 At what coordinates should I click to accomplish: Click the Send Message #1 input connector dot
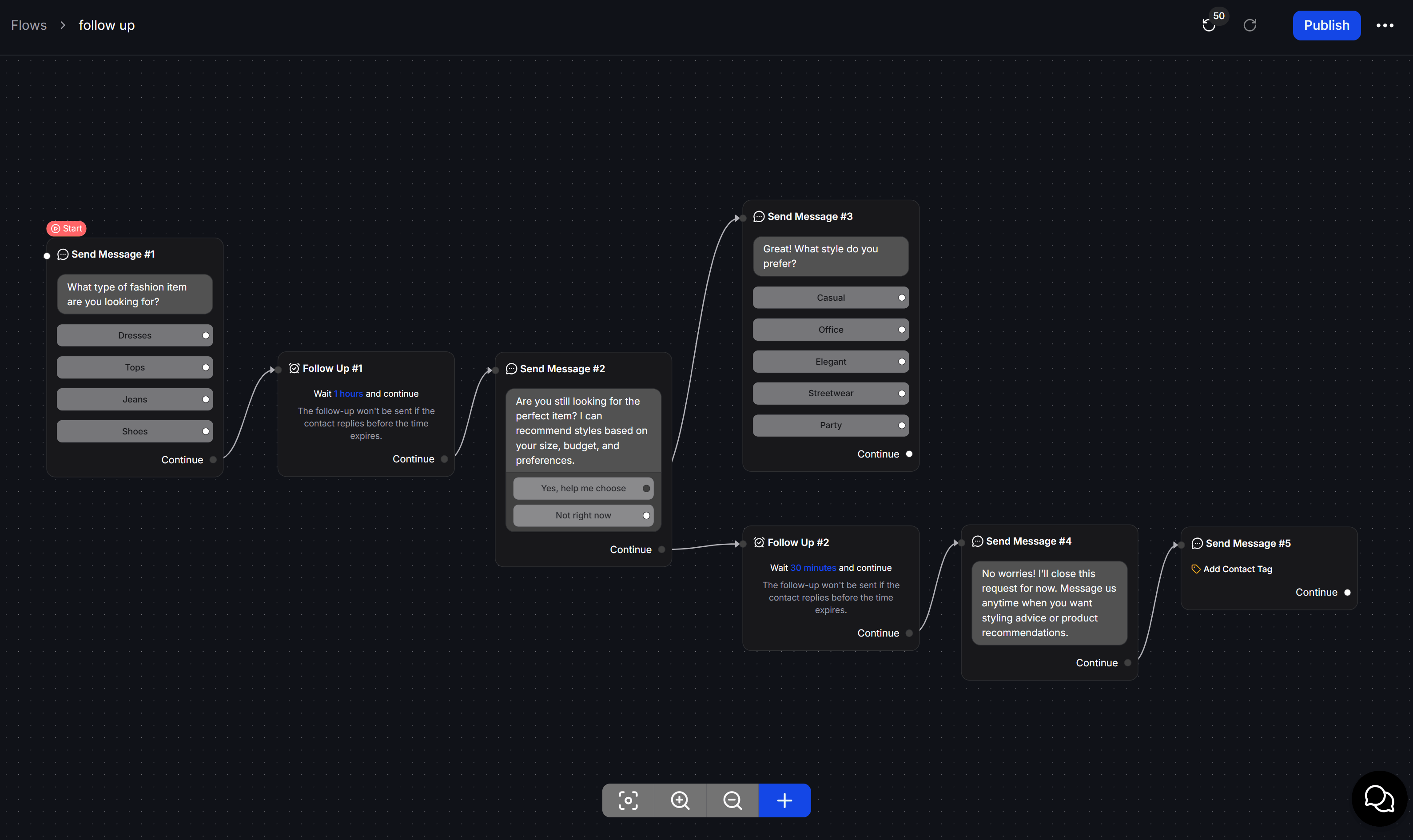pos(47,256)
